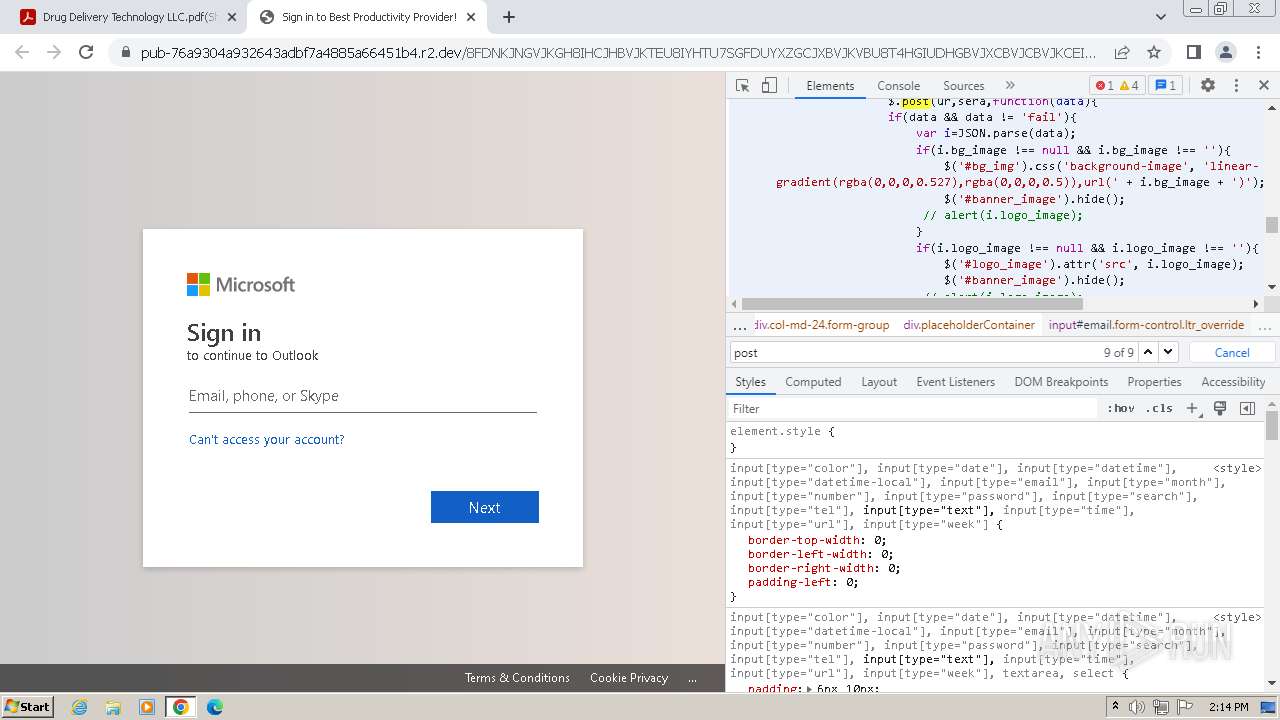Close the DevTools panel
This screenshot has height=720, width=1280.
pos(1264,86)
